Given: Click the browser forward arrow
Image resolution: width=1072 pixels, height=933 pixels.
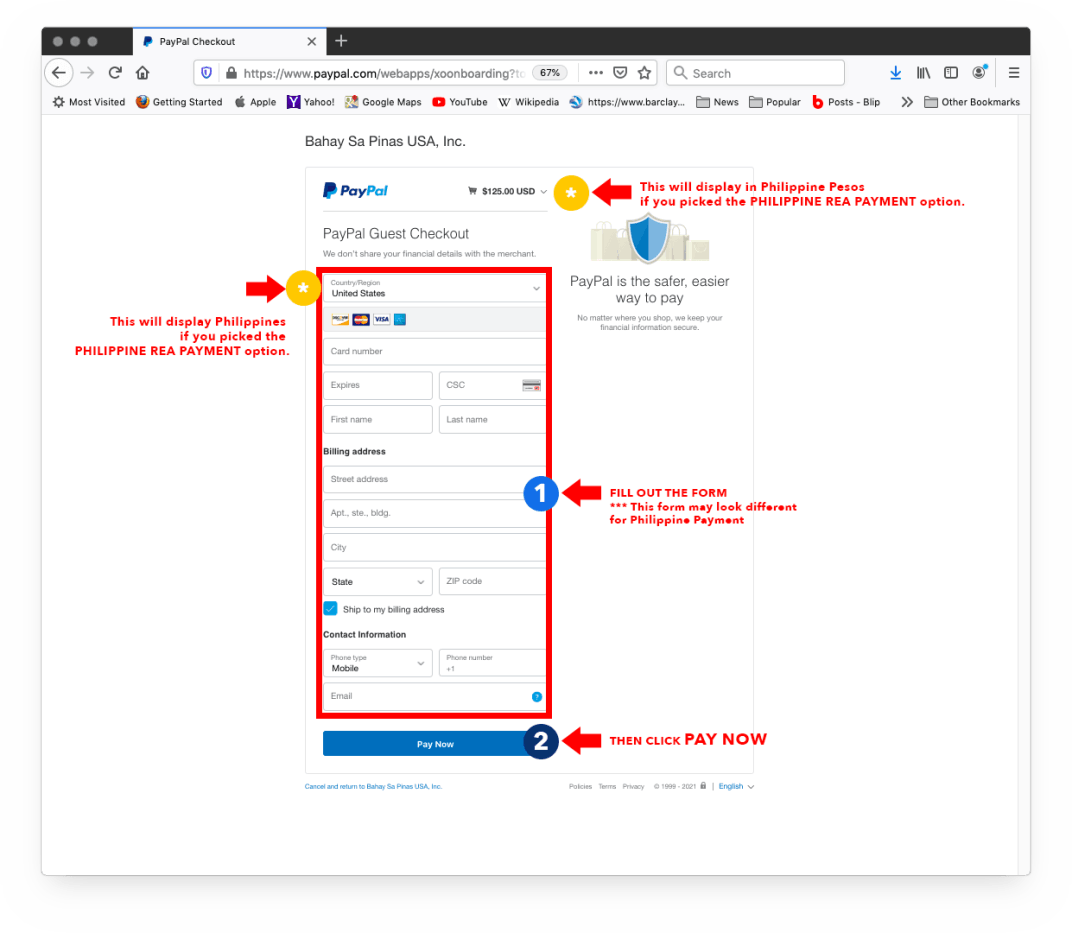Looking at the screenshot, I should [88, 72].
